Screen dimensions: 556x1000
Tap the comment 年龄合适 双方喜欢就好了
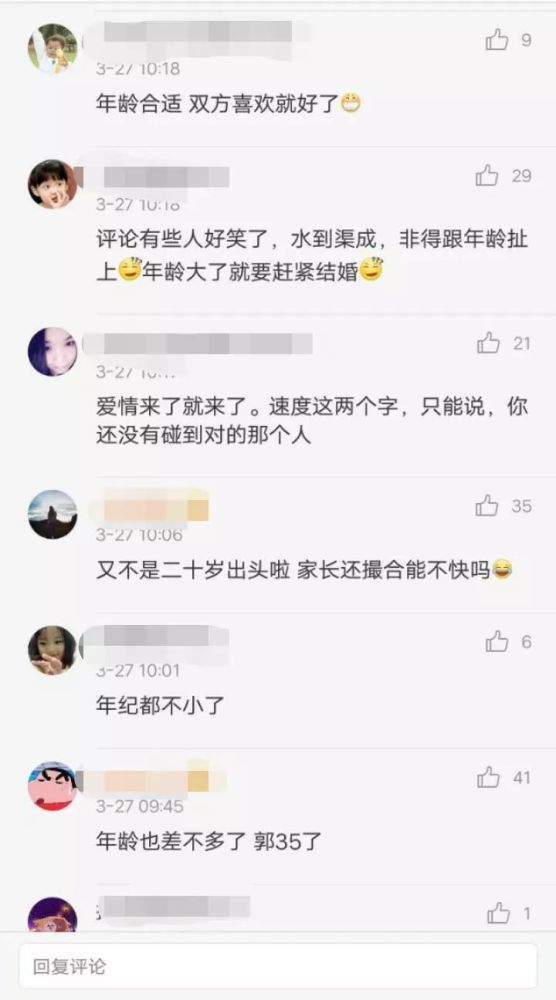(228, 103)
